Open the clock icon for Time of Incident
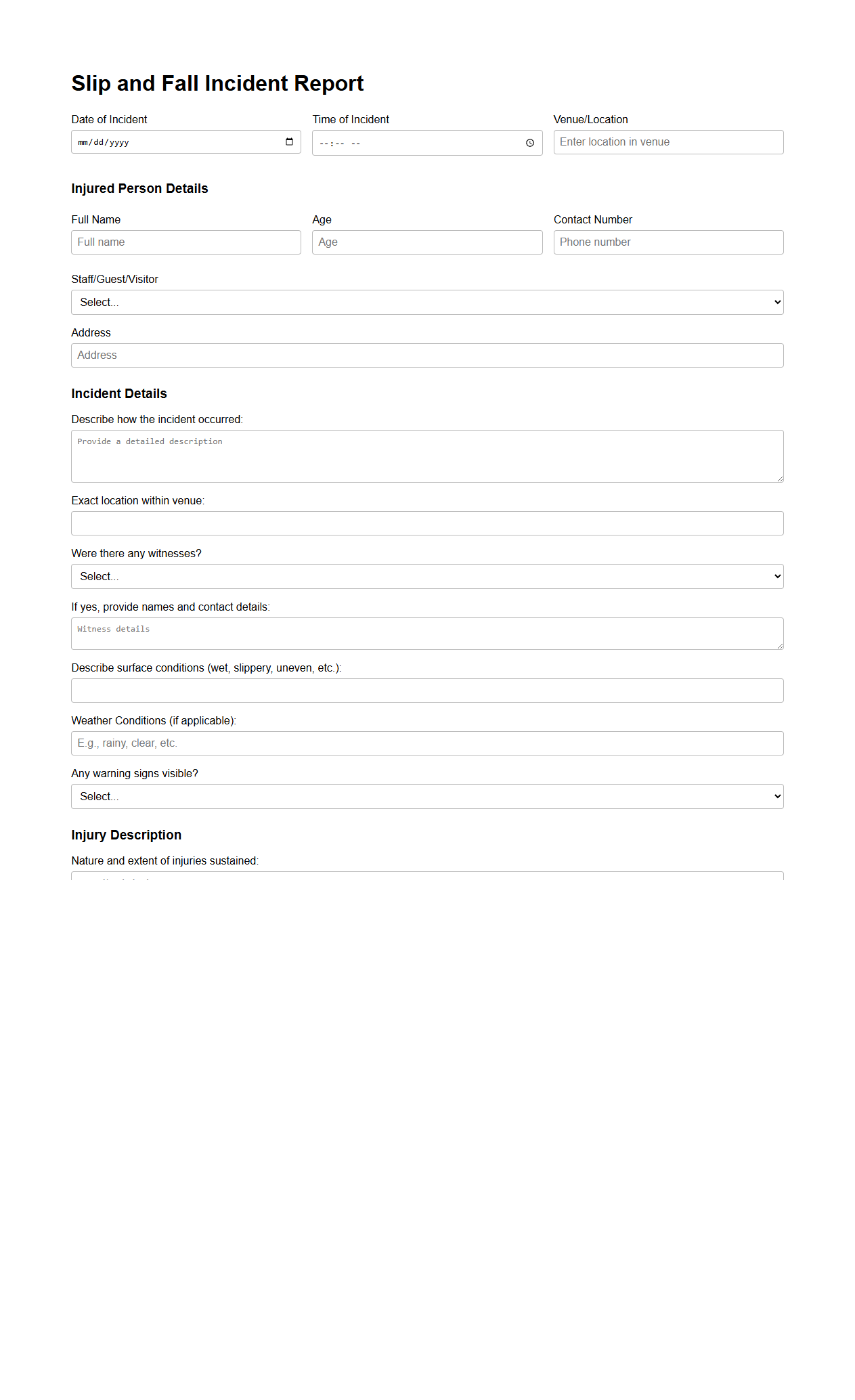 pyautogui.click(x=530, y=142)
